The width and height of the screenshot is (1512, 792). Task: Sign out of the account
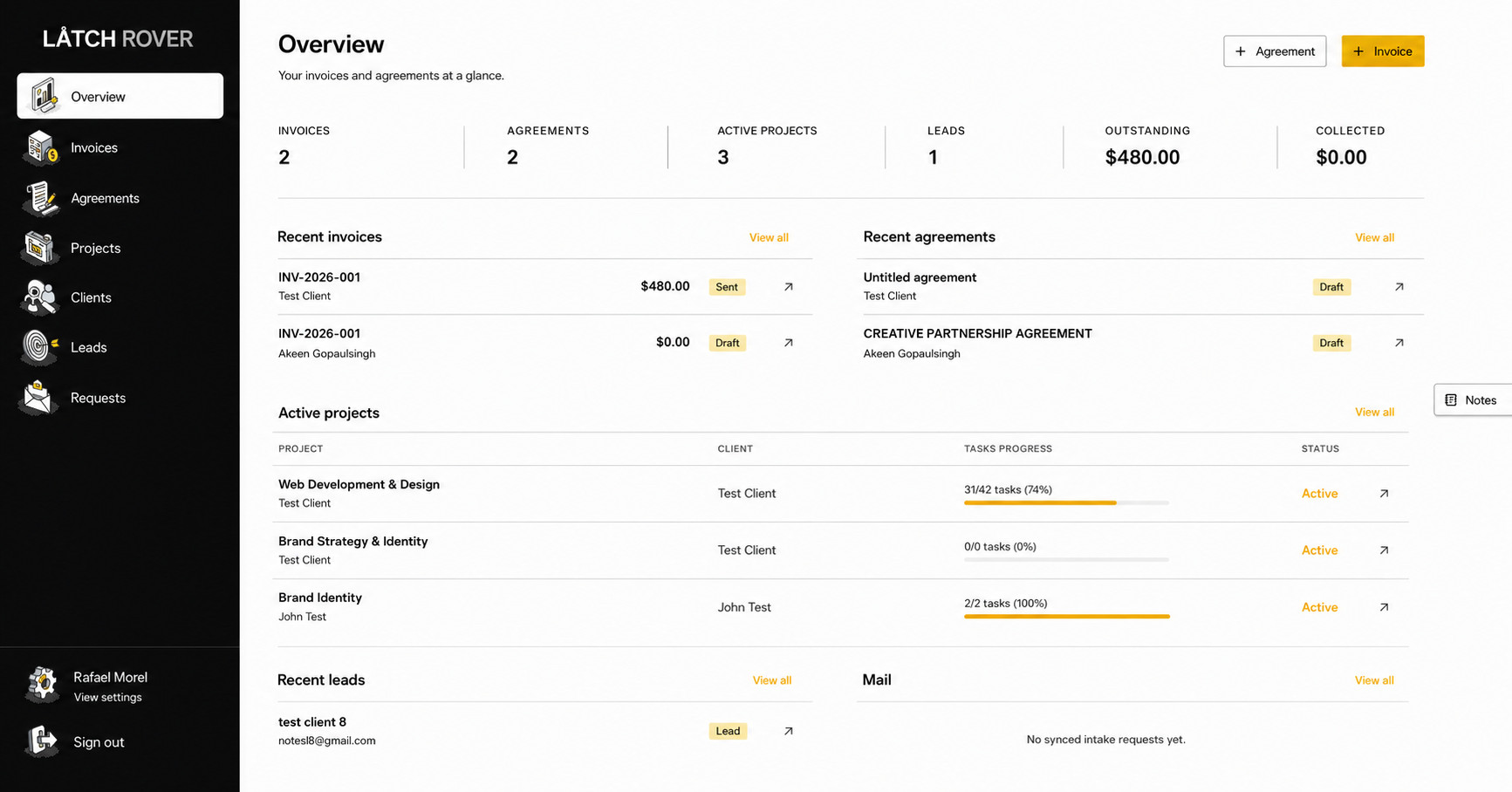click(x=99, y=742)
